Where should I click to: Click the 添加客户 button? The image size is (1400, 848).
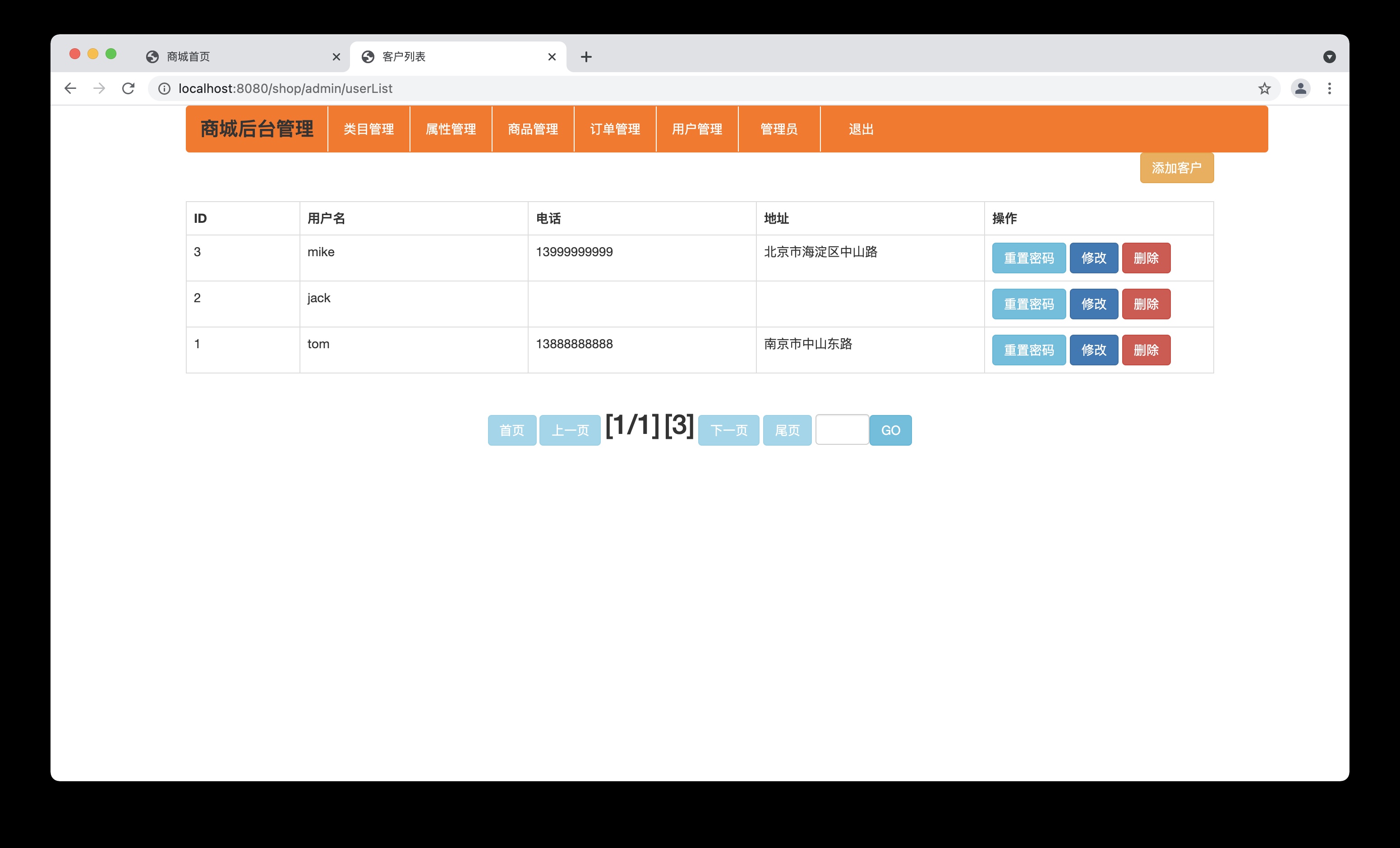point(1177,168)
